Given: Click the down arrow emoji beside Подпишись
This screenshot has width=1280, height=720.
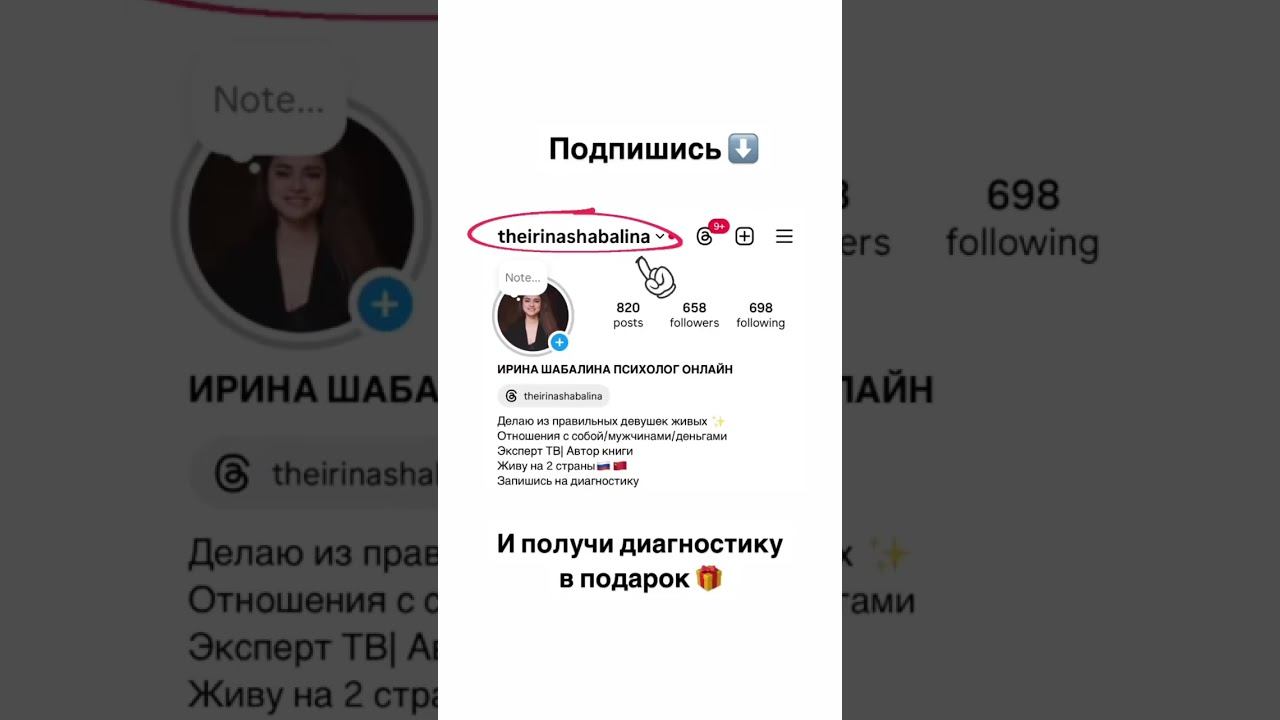Looking at the screenshot, I should pyautogui.click(x=743, y=149).
